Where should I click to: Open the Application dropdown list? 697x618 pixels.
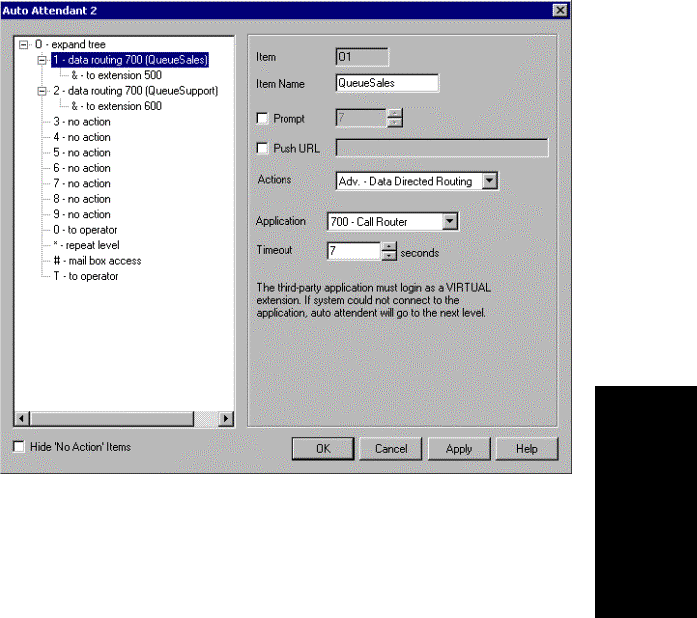(x=450, y=221)
